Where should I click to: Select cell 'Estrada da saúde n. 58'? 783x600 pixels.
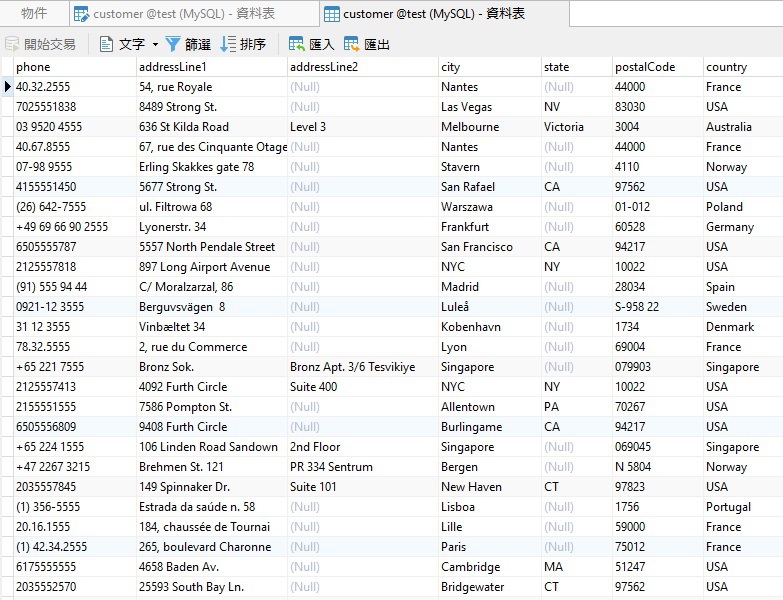click(212, 507)
